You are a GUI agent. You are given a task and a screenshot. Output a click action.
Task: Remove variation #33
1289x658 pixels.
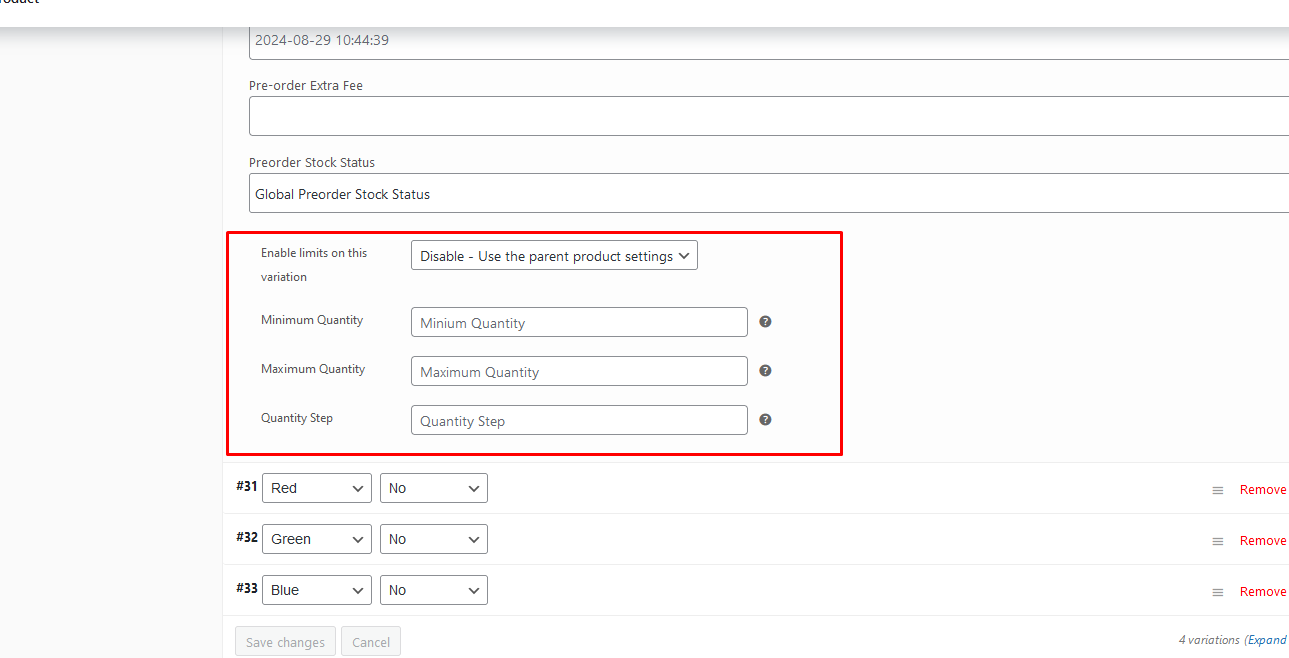pyautogui.click(x=1262, y=592)
